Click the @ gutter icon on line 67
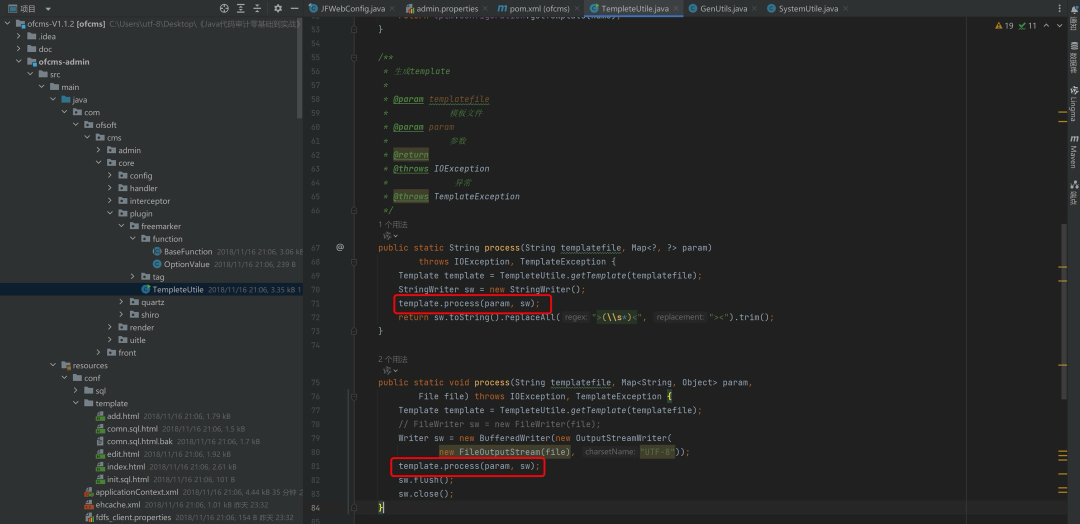 (x=340, y=247)
